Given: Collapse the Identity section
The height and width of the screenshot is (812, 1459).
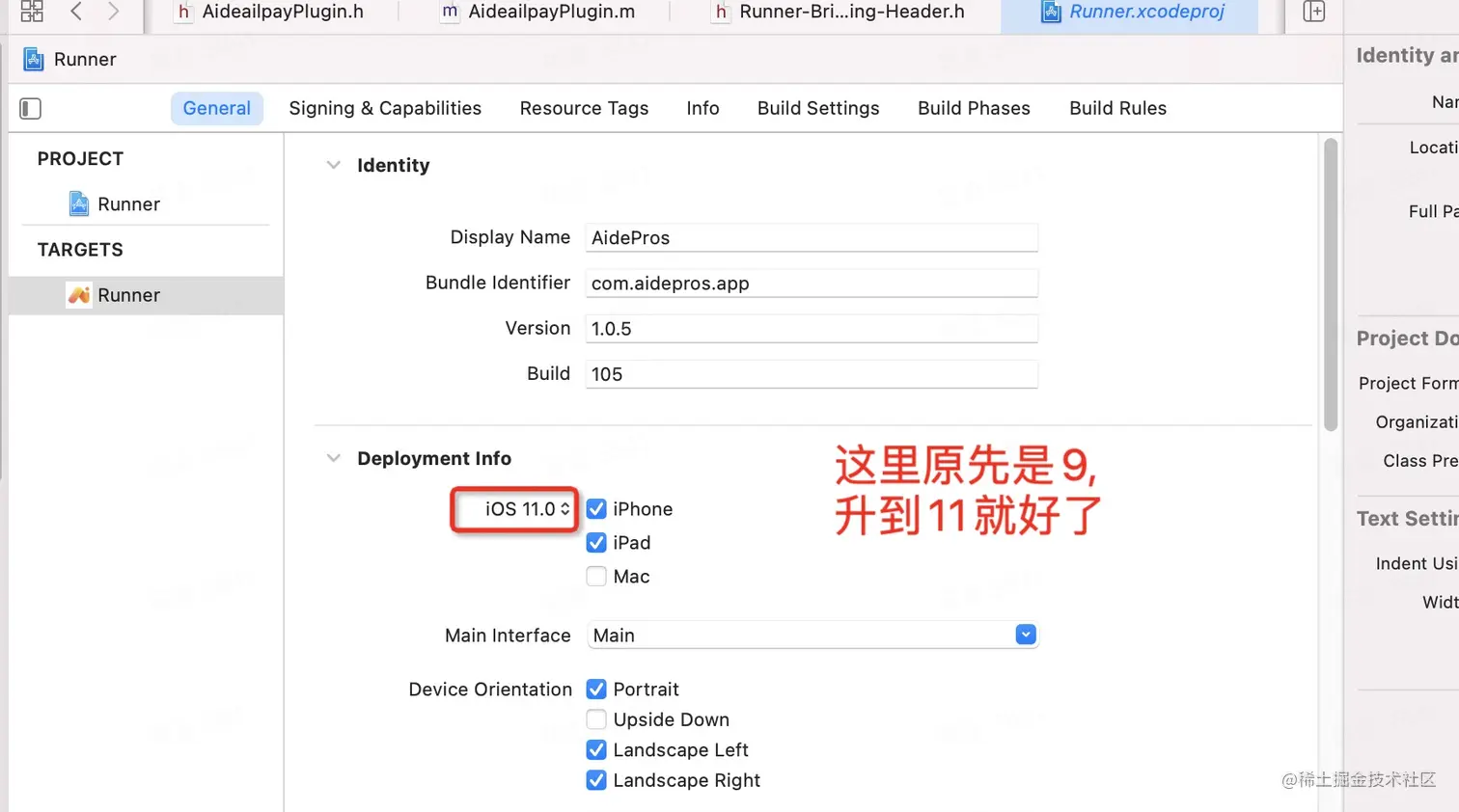Looking at the screenshot, I should pyautogui.click(x=334, y=165).
